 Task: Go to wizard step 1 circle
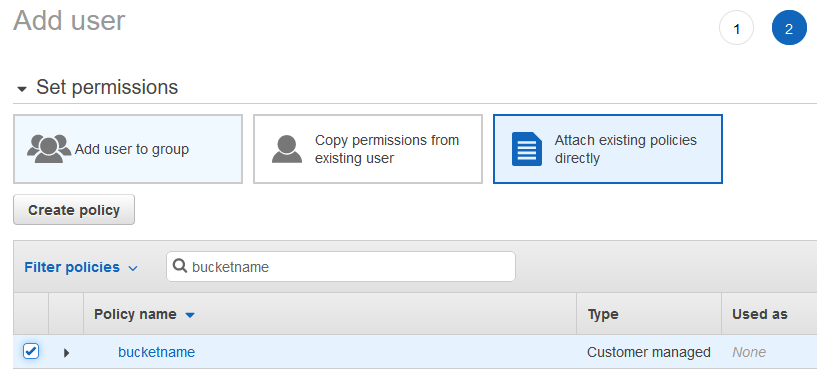(736, 29)
